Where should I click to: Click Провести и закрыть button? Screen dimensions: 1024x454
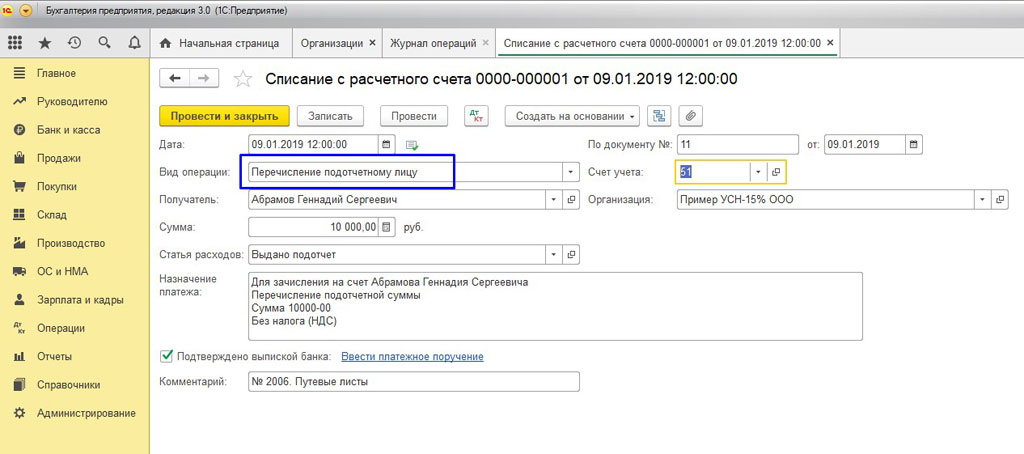click(x=225, y=116)
